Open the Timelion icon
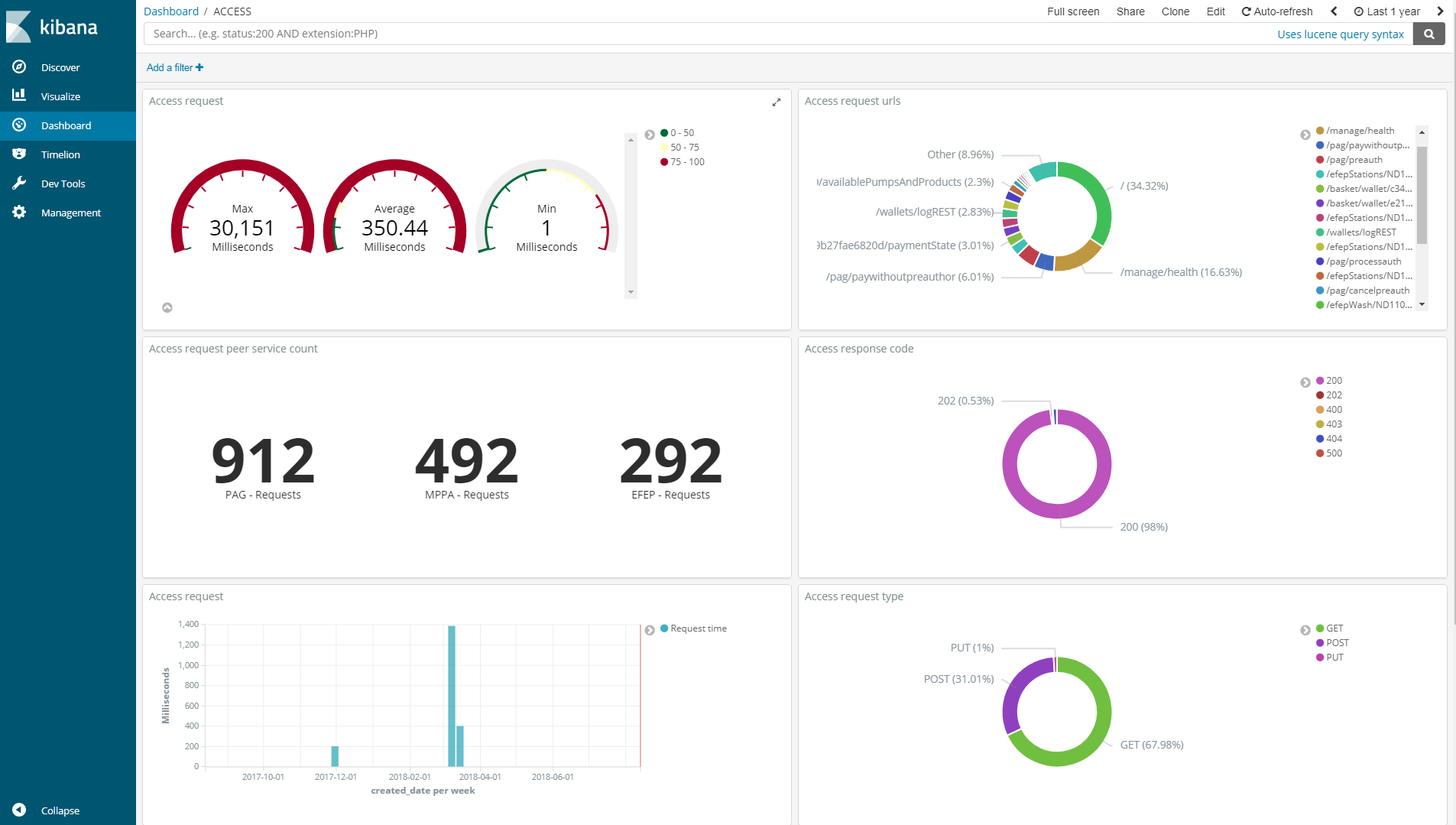Viewport: 1456px width, 825px height. point(19,154)
